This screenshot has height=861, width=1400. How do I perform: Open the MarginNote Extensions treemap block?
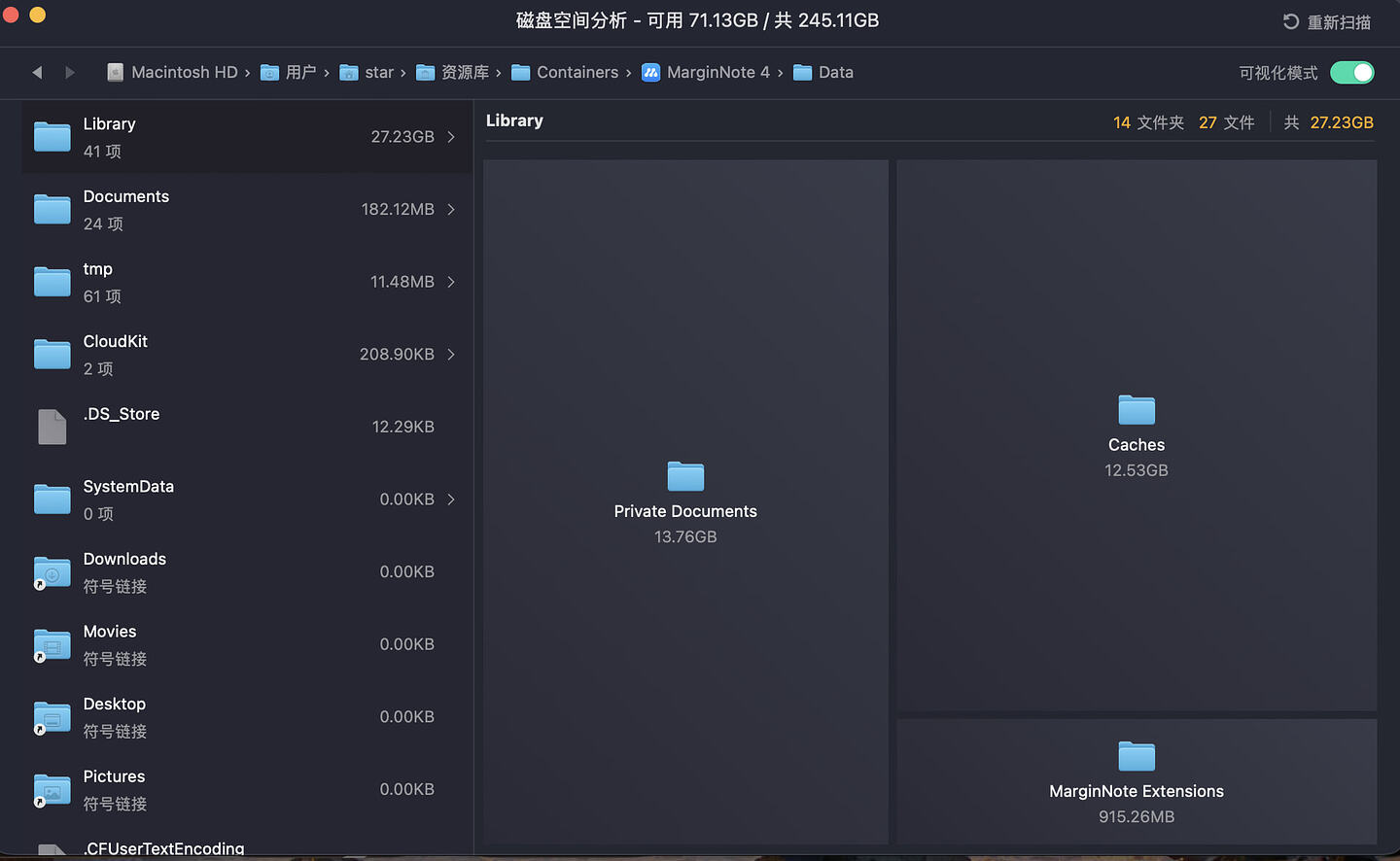(1137, 781)
